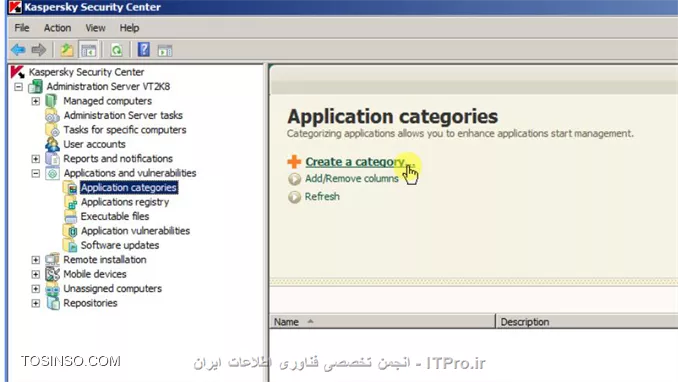Click the Create a category link
Viewport: 678px width, 382px height.
[x=360, y=162]
